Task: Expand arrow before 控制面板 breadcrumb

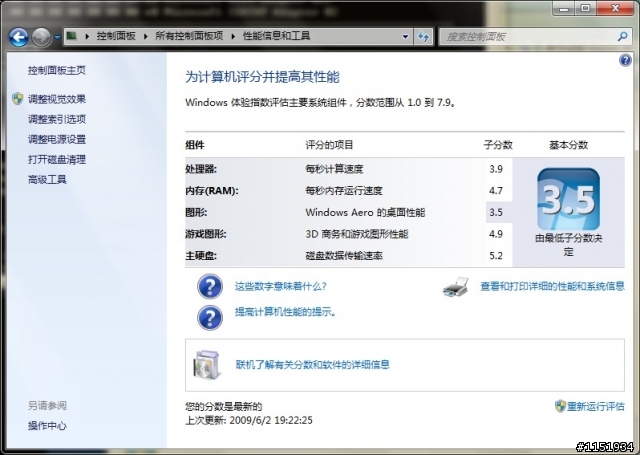Action: [87, 36]
